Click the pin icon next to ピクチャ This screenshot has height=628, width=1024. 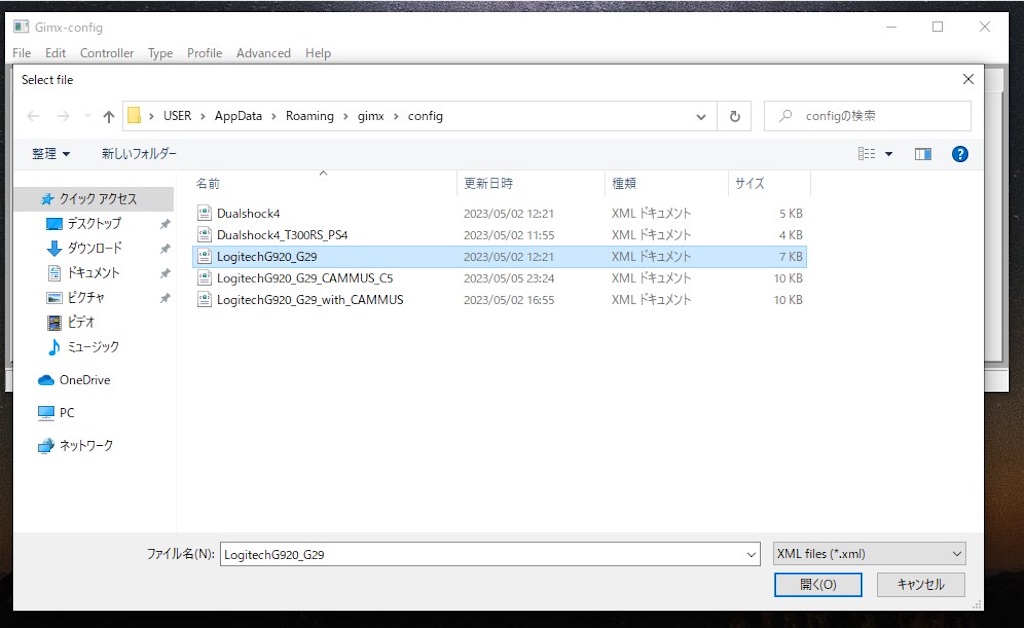(165, 298)
